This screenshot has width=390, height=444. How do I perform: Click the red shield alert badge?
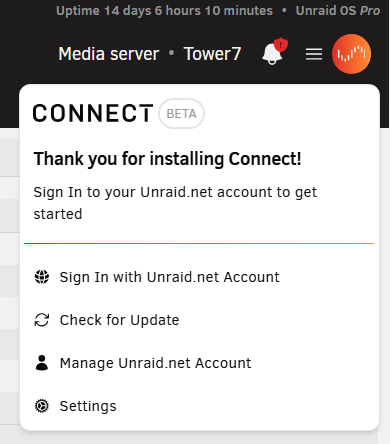281,44
